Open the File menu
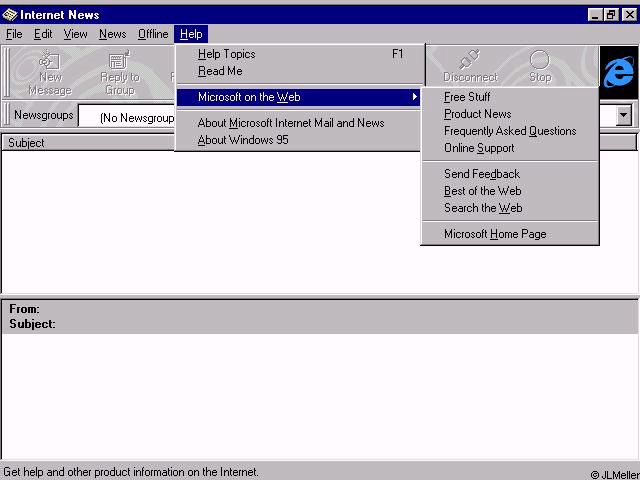The height and width of the screenshot is (480, 640). coord(14,34)
